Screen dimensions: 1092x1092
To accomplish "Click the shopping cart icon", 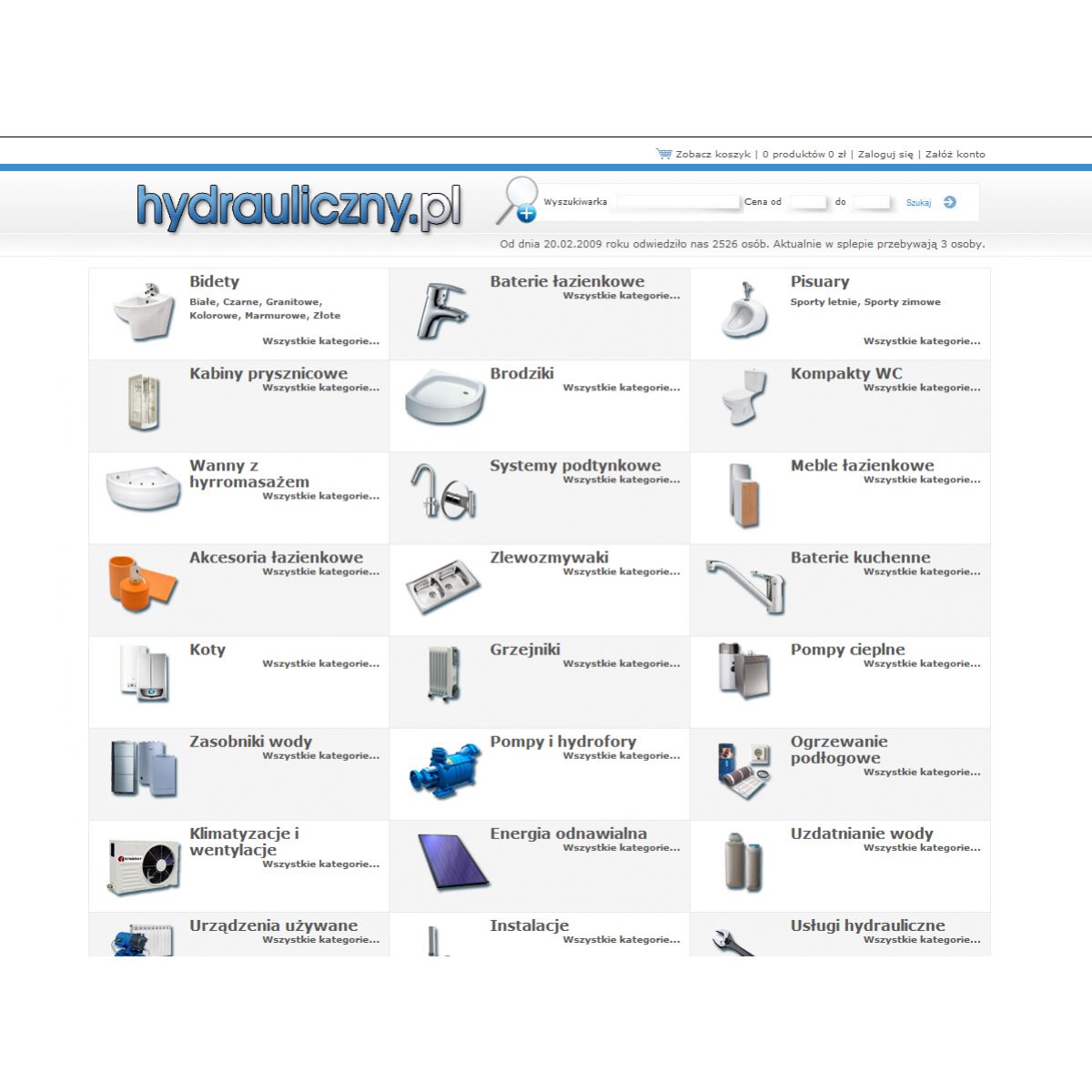I will point(663,154).
